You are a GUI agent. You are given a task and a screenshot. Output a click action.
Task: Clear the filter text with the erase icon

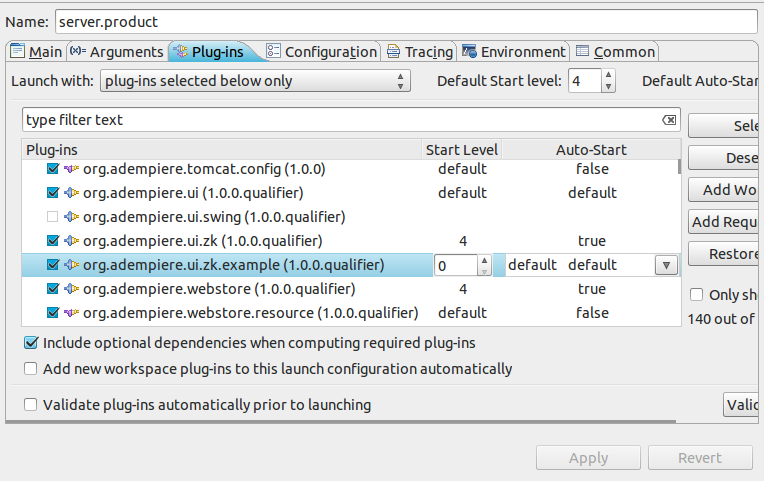pyautogui.click(x=669, y=120)
